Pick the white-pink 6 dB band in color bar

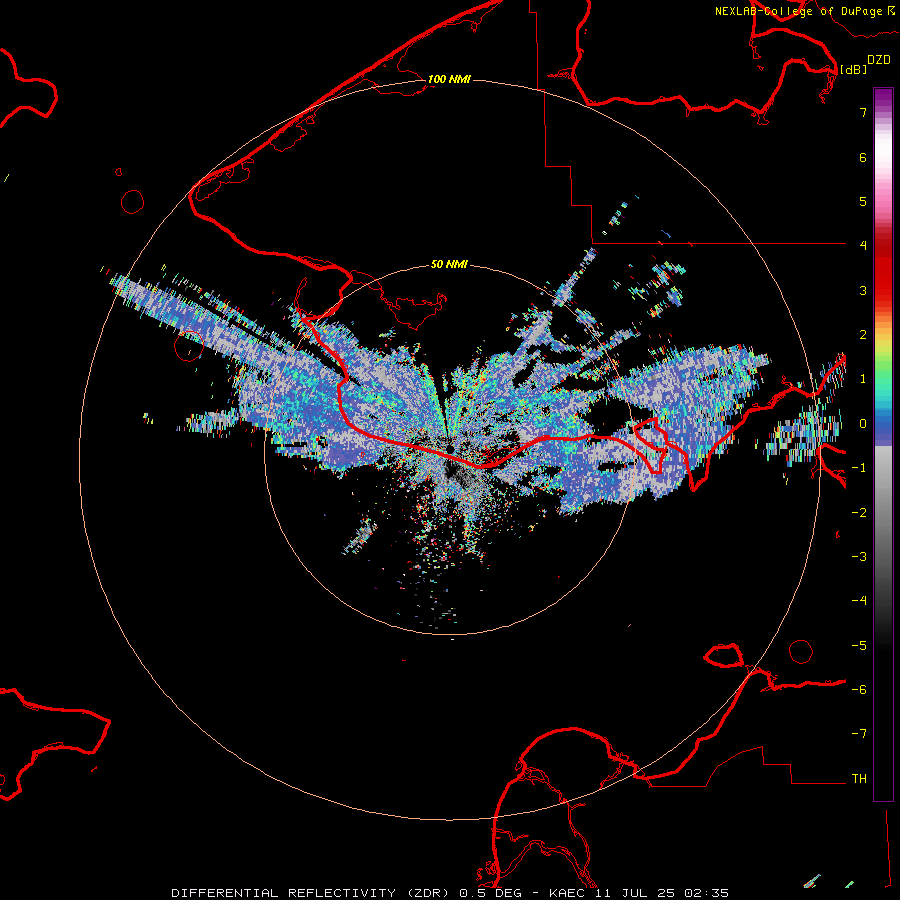[x=883, y=157]
